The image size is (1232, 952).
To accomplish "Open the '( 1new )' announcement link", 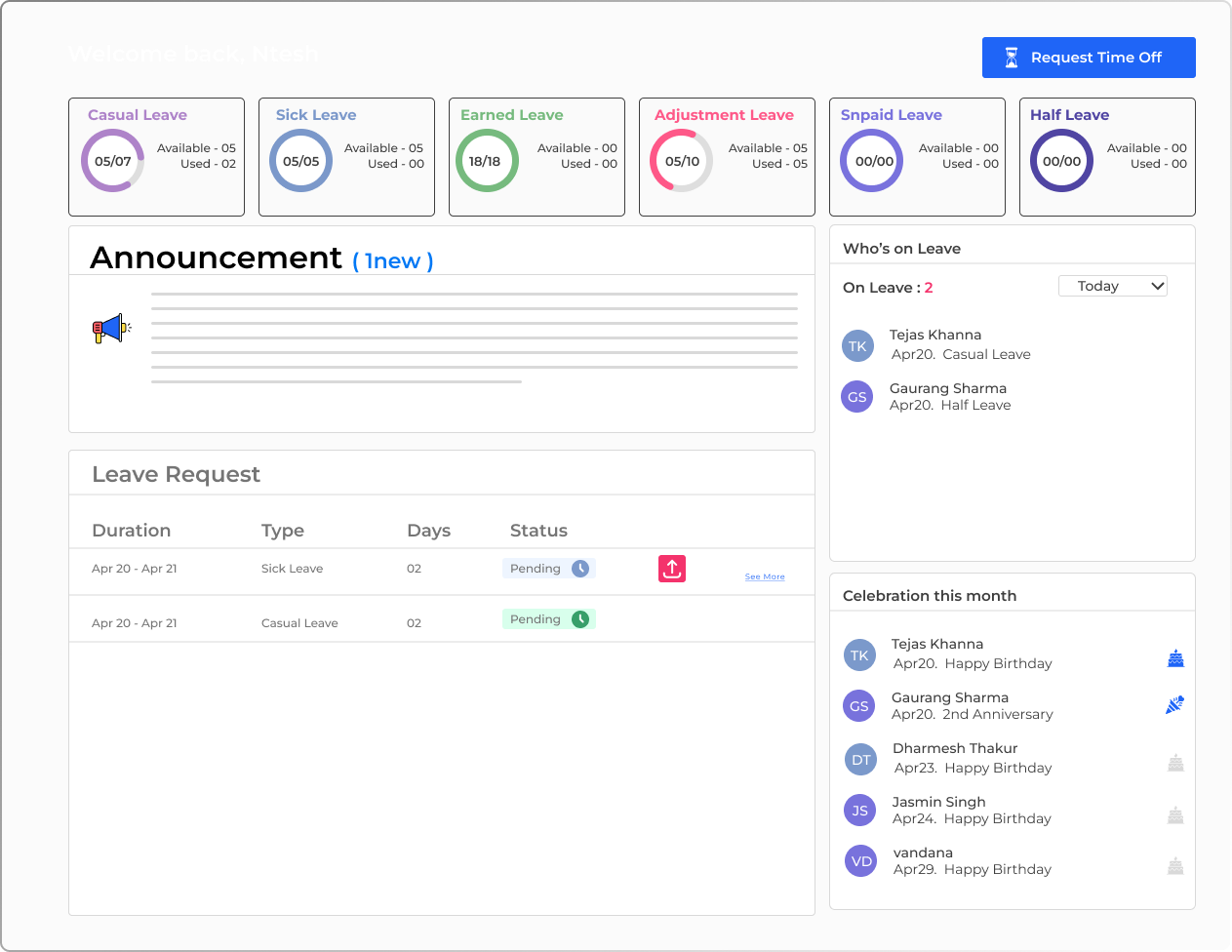I will [x=393, y=261].
